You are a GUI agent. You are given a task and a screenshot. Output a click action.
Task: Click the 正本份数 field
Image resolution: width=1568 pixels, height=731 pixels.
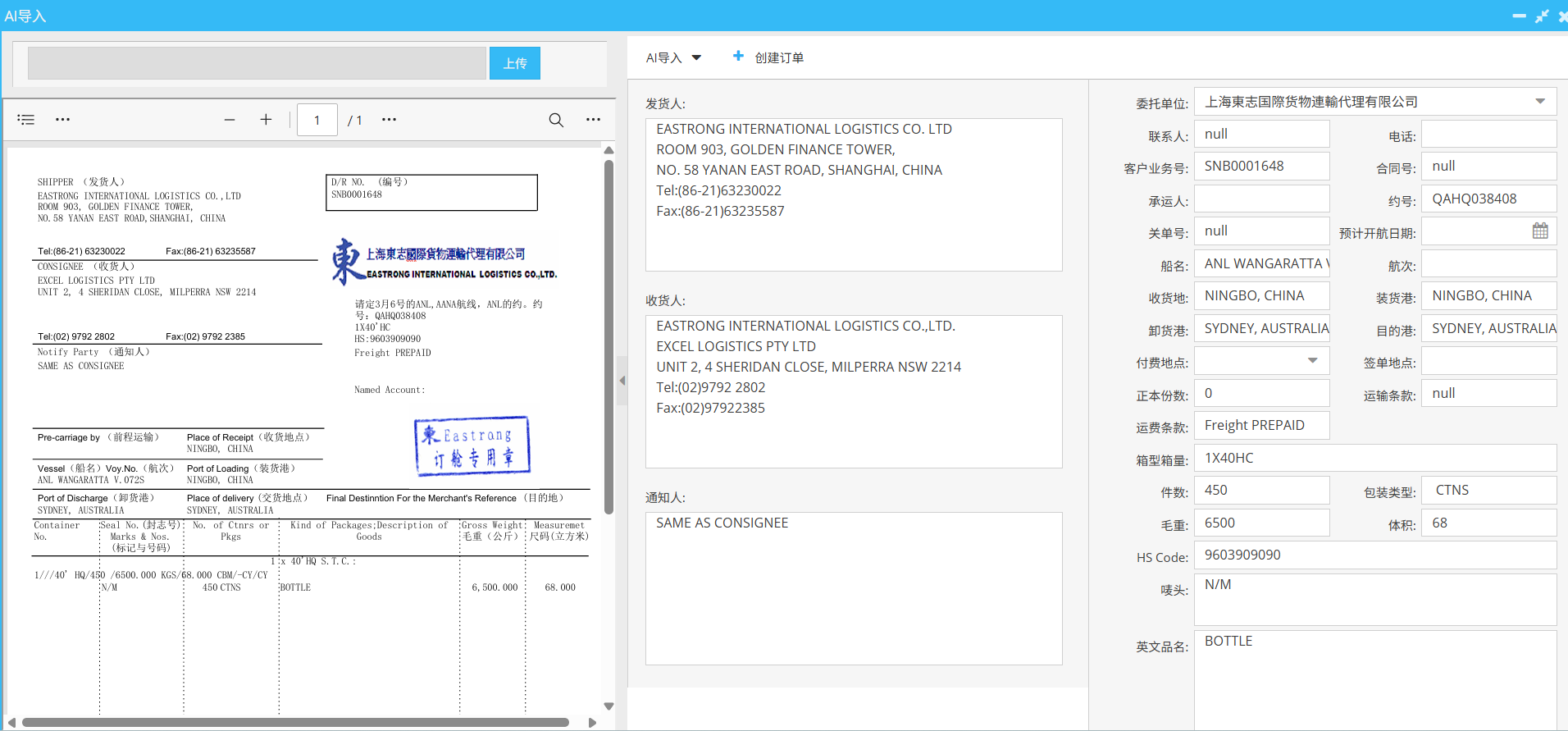click(1261, 393)
